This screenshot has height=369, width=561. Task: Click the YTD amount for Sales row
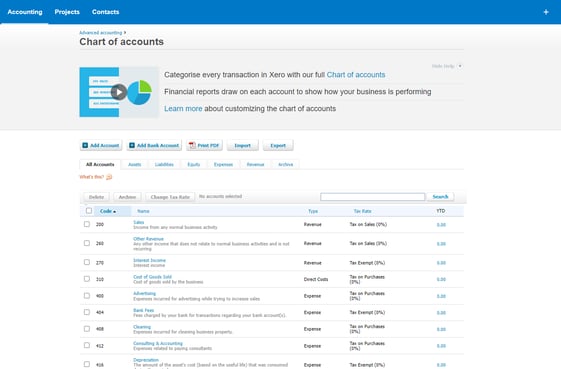[x=441, y=225]
